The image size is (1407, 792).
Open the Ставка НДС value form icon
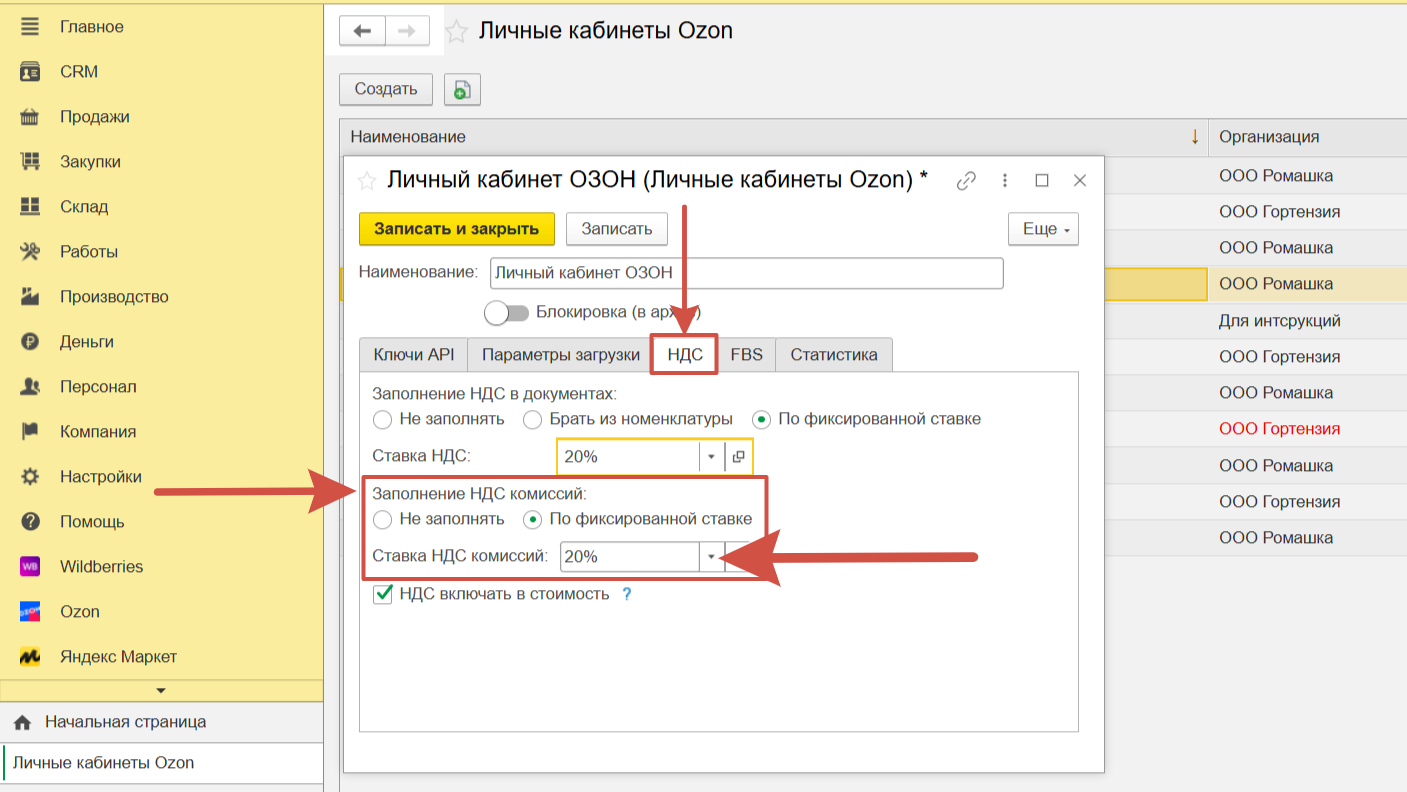738,457
